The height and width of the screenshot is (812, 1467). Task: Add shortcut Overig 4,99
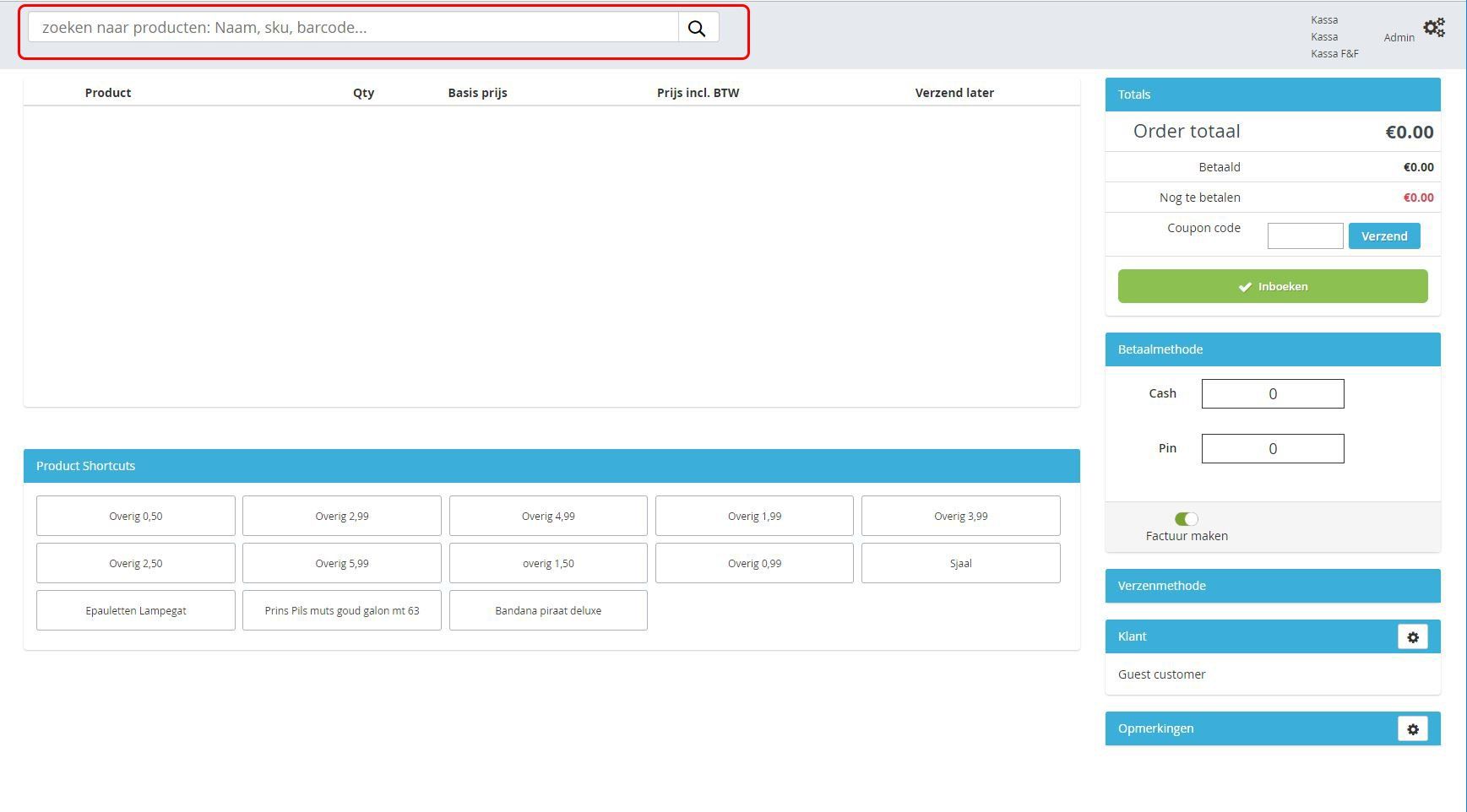coord(548,516)
